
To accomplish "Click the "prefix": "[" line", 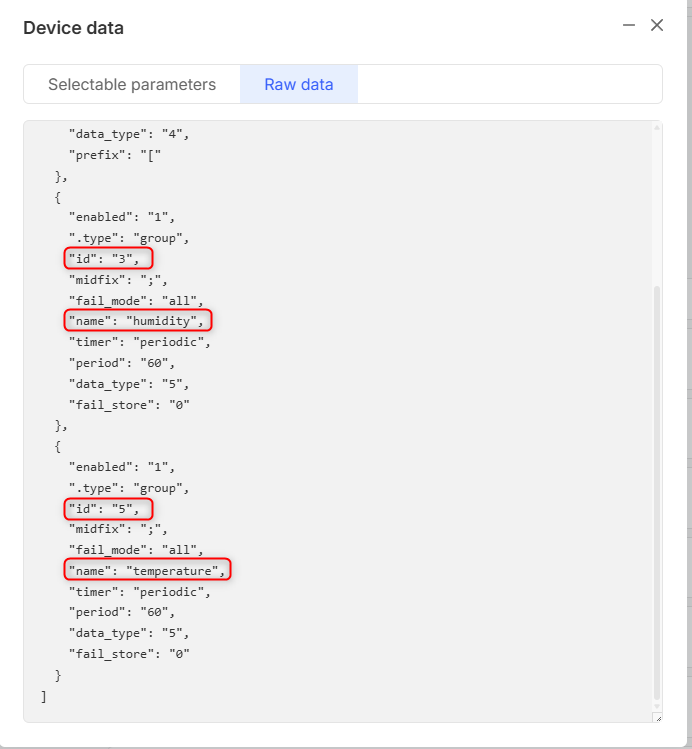I will [x=114, y=154].
